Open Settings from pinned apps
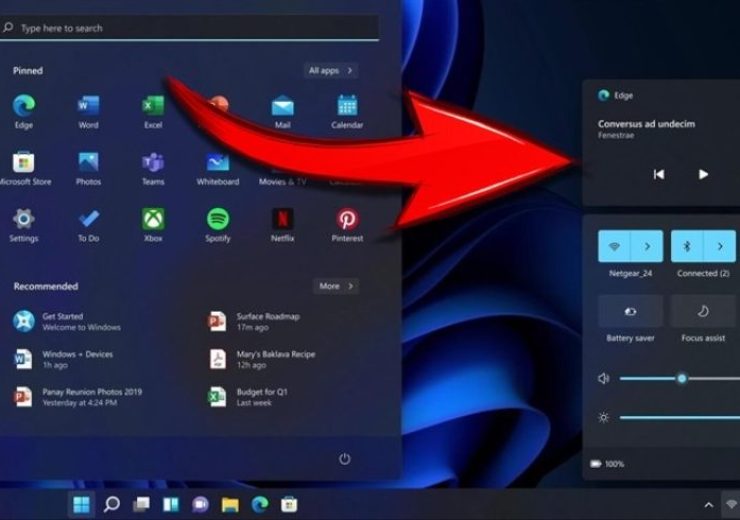Viewport: 740px width, 520px height. [24, 225]
